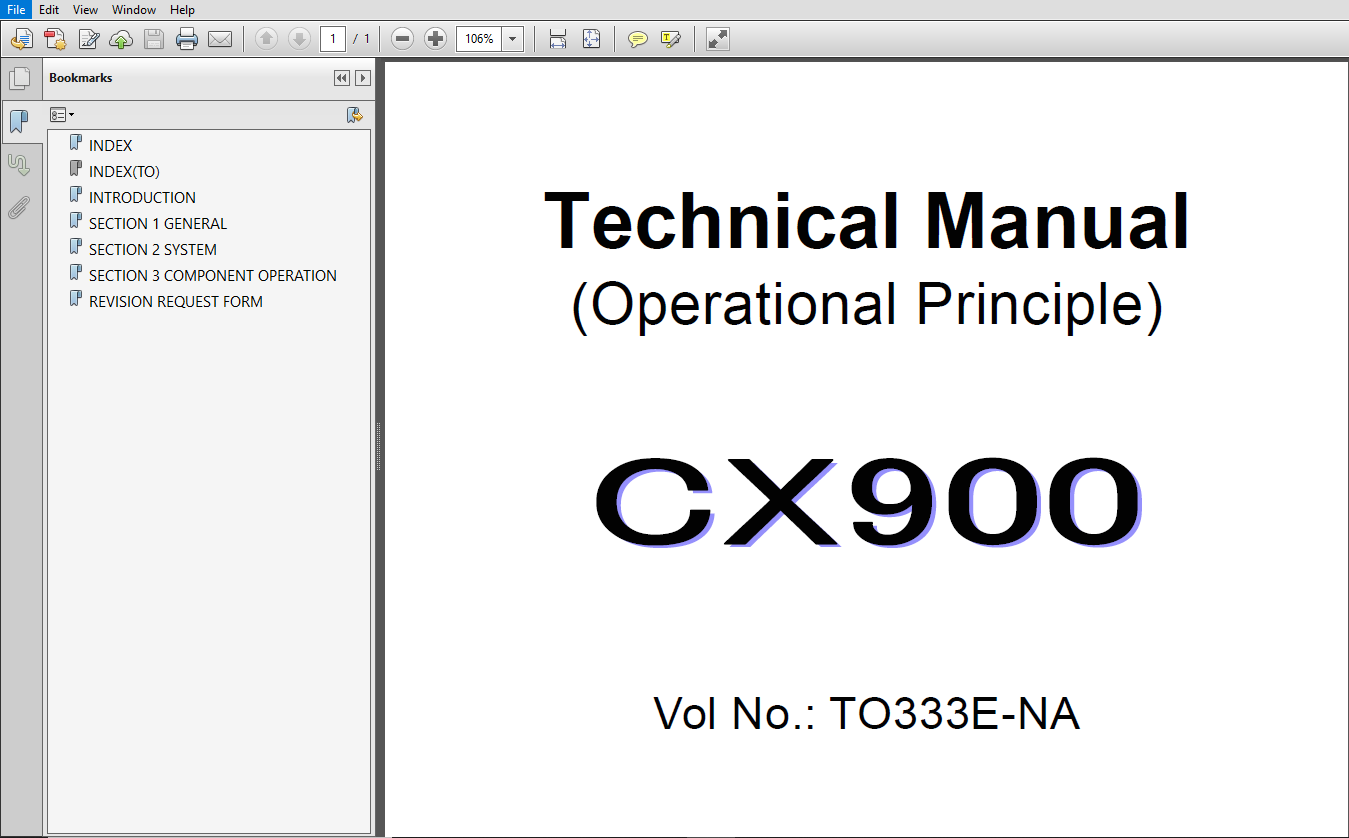
Task: Toggle Read Mode fullscreen icon
Action: (x=717, y=39)
